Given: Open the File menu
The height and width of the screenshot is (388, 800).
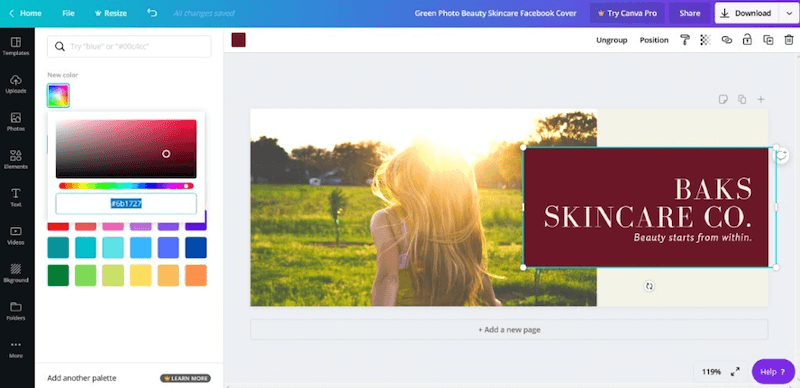Looking at the screenshot, I should 68,13.
